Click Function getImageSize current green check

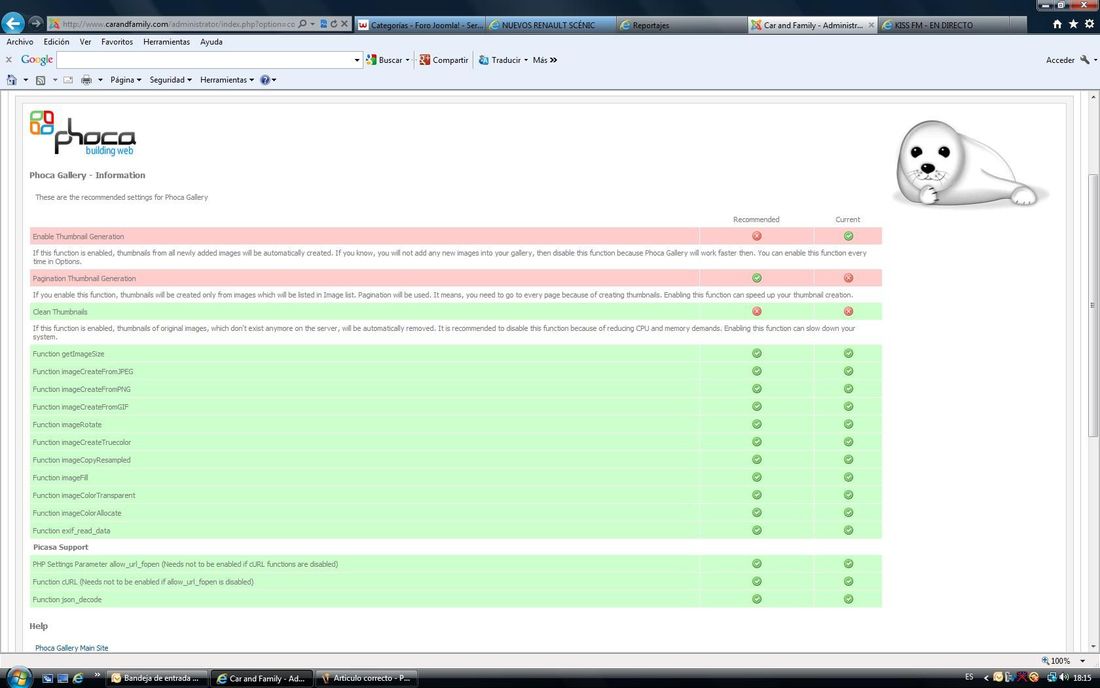(x=848, y=353)
